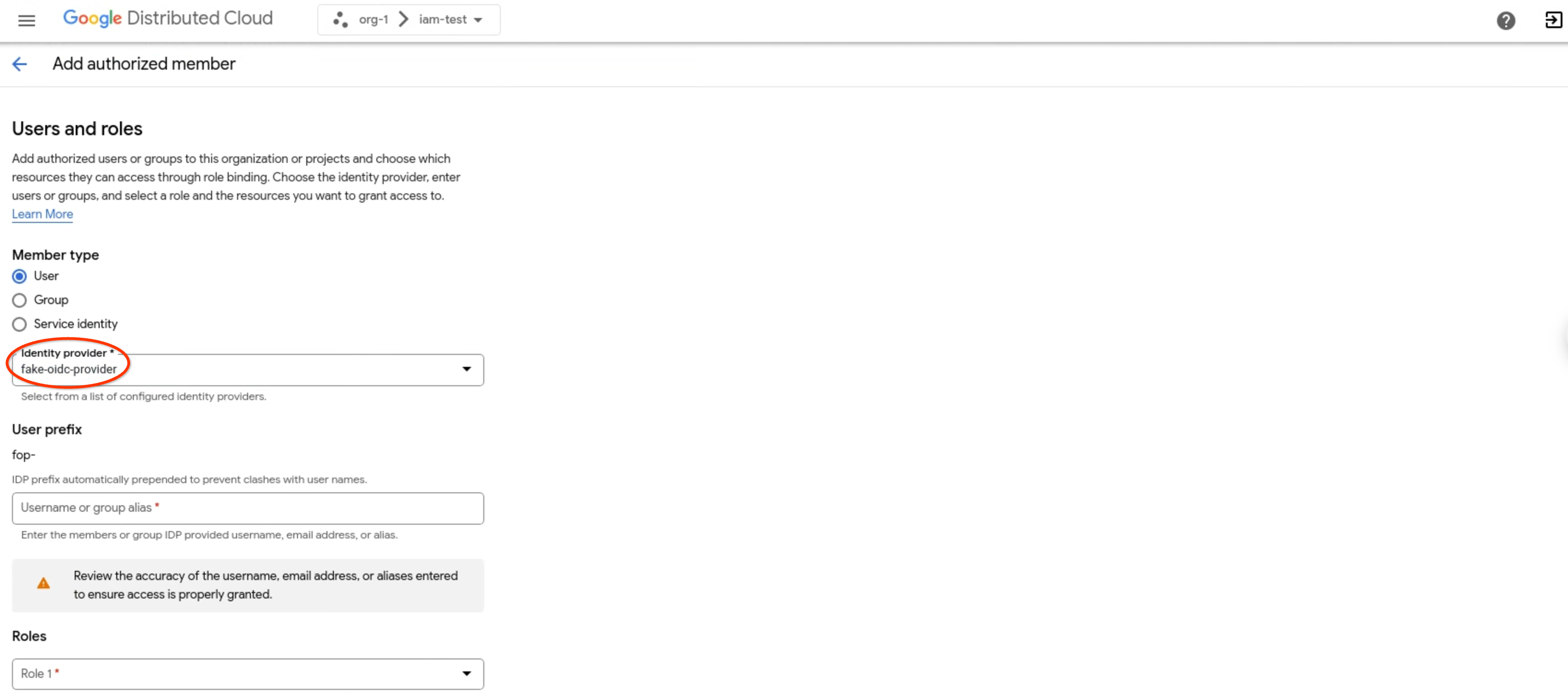This screenshot has height=694, width=1568.
Task: Select the User member type
Action: coord(19,276)
